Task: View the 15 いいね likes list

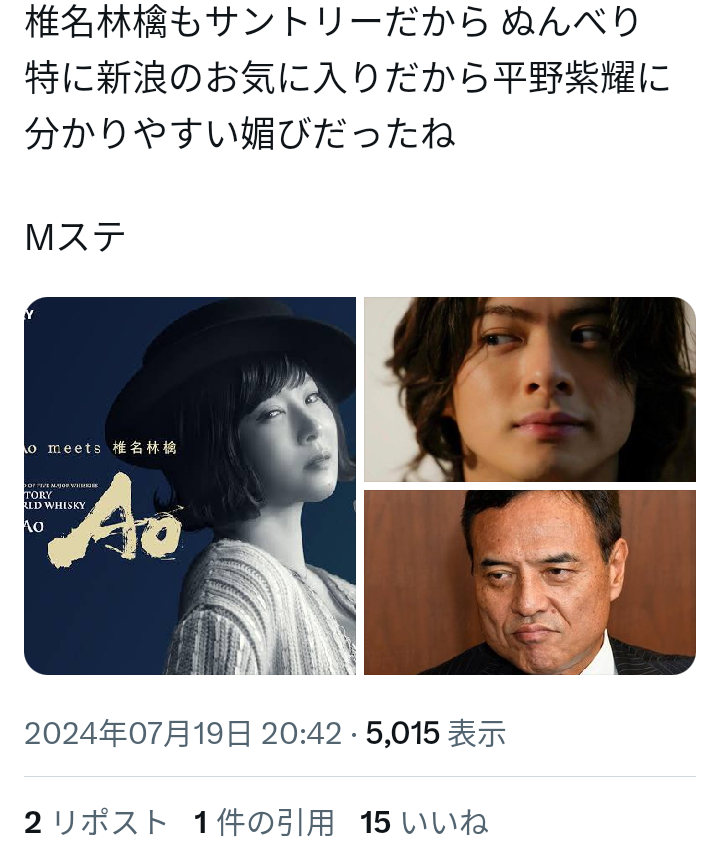Action: click(x=424, y=822)
